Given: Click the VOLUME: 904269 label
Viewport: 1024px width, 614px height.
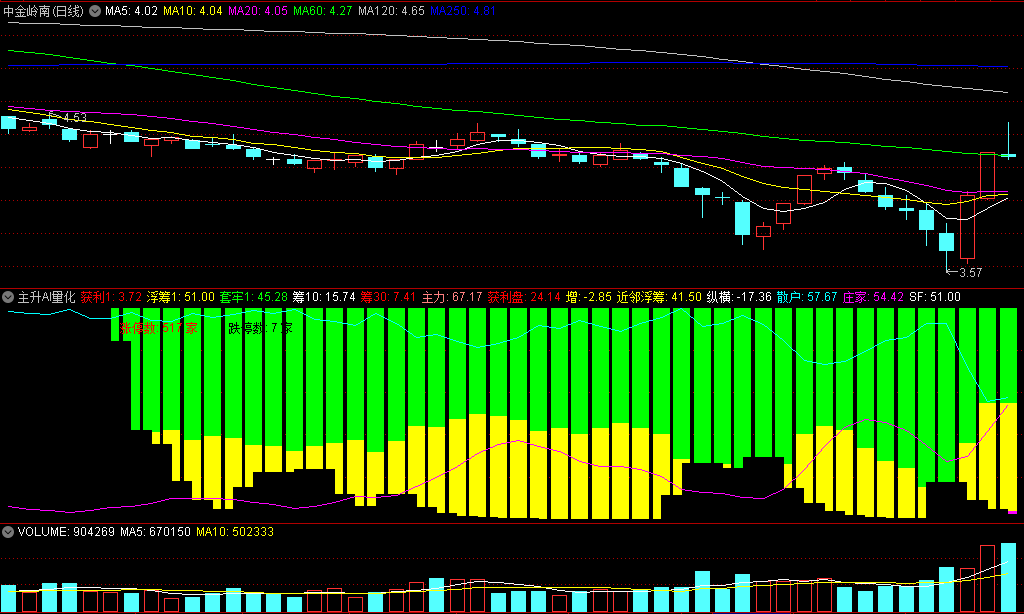Looking at the screenshot, I should pyautogui.click(x=66, y=532).
